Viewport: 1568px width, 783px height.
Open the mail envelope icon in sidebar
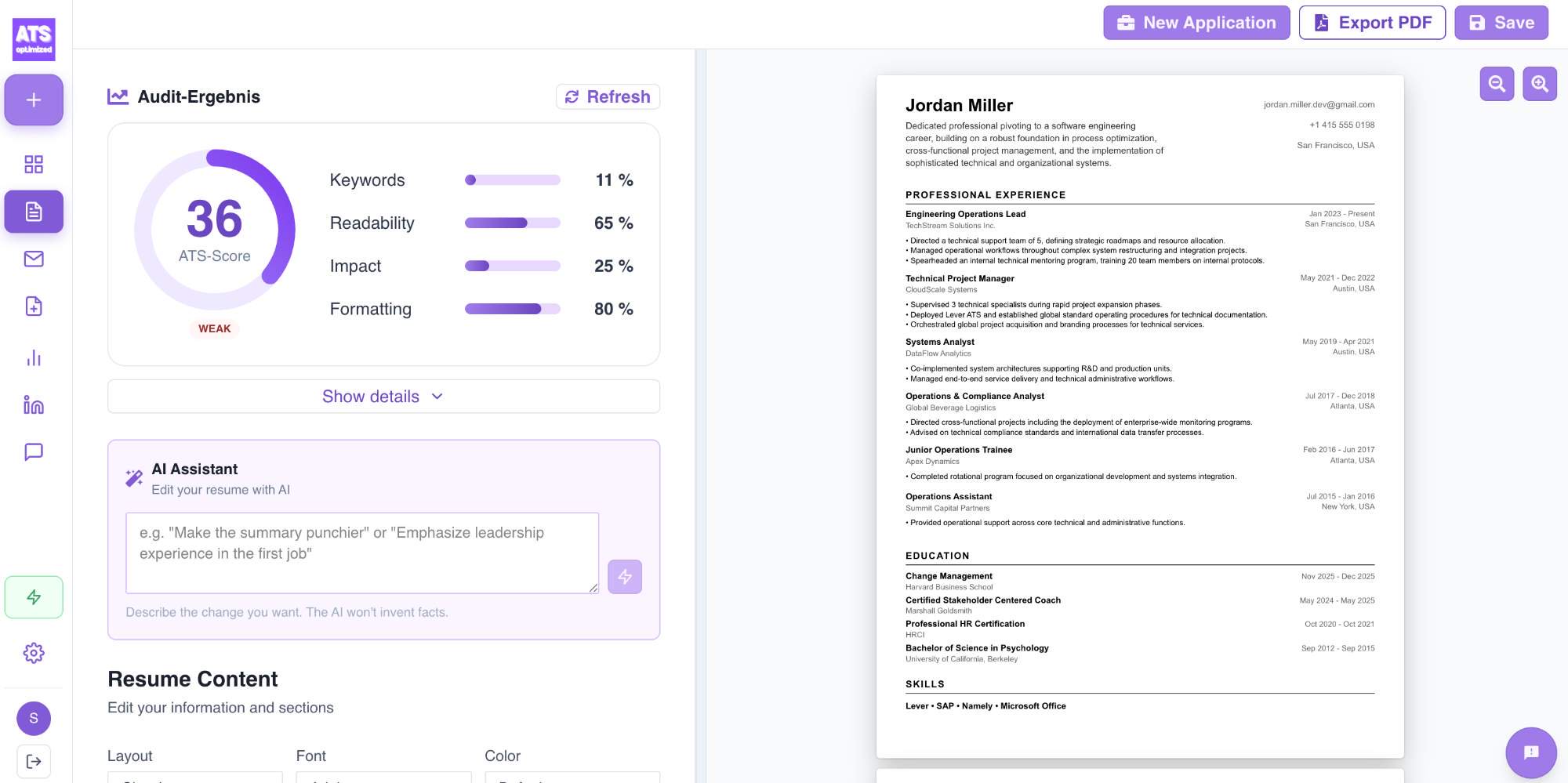(34, 259)
